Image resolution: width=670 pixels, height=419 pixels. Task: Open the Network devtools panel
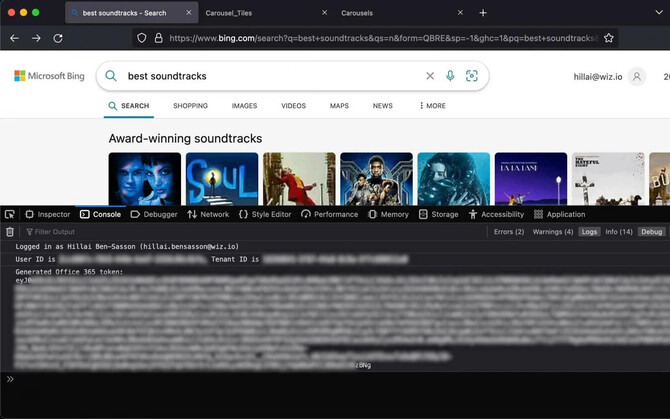point(208,214)
